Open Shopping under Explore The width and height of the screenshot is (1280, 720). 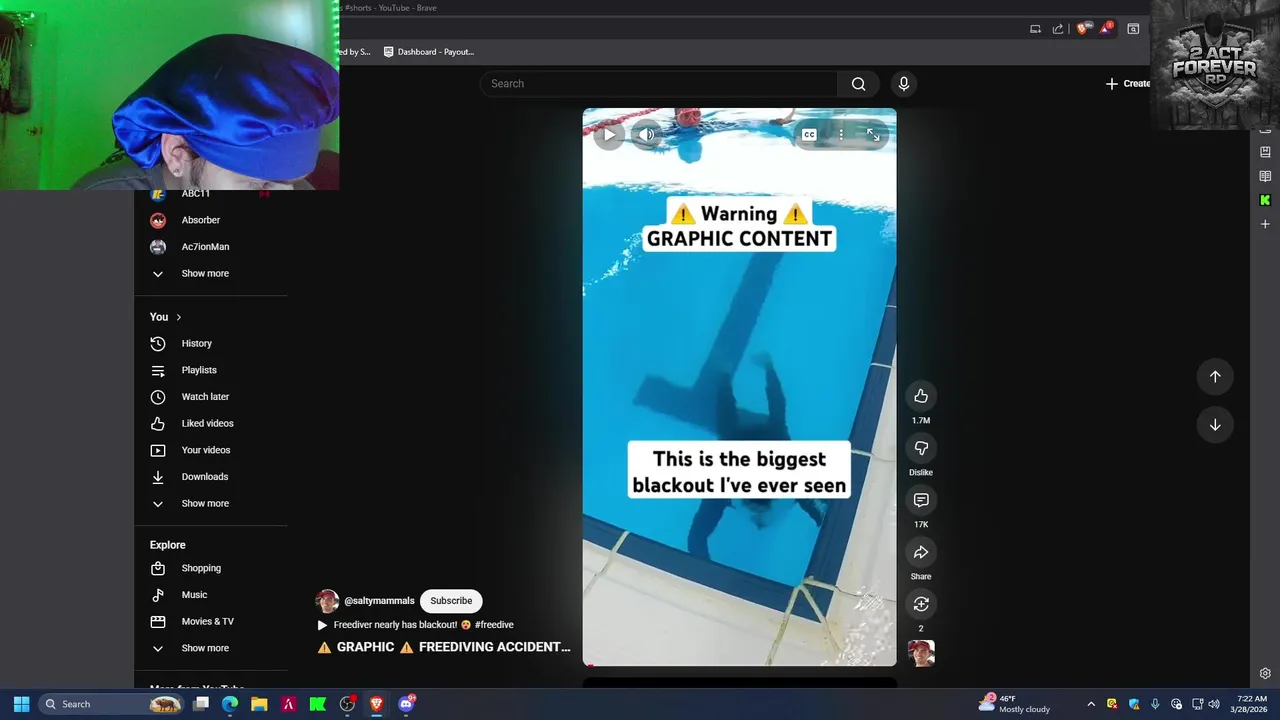click(x=211, y=568)
